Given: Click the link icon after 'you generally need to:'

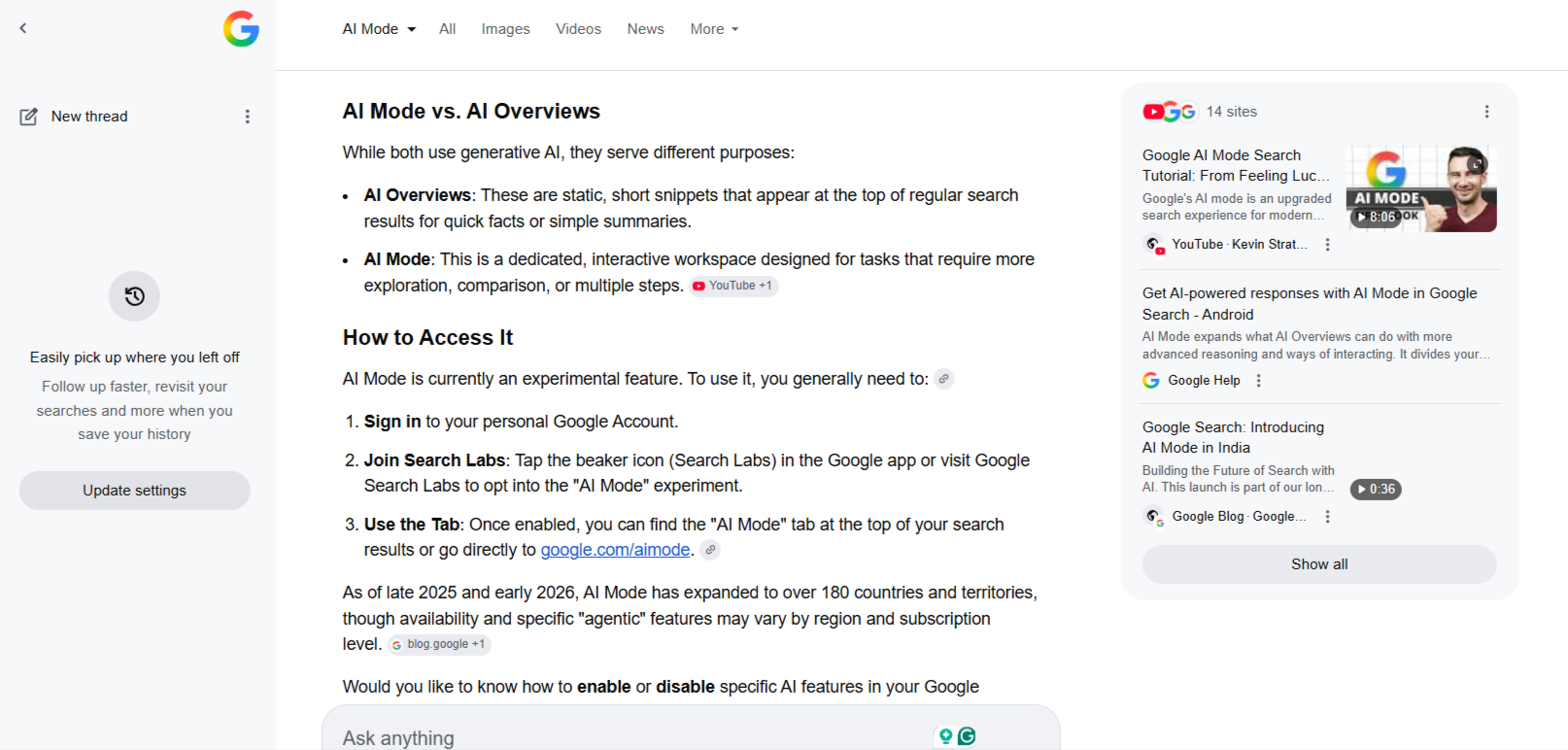Looking at the screenshot, I should (944, 379).
